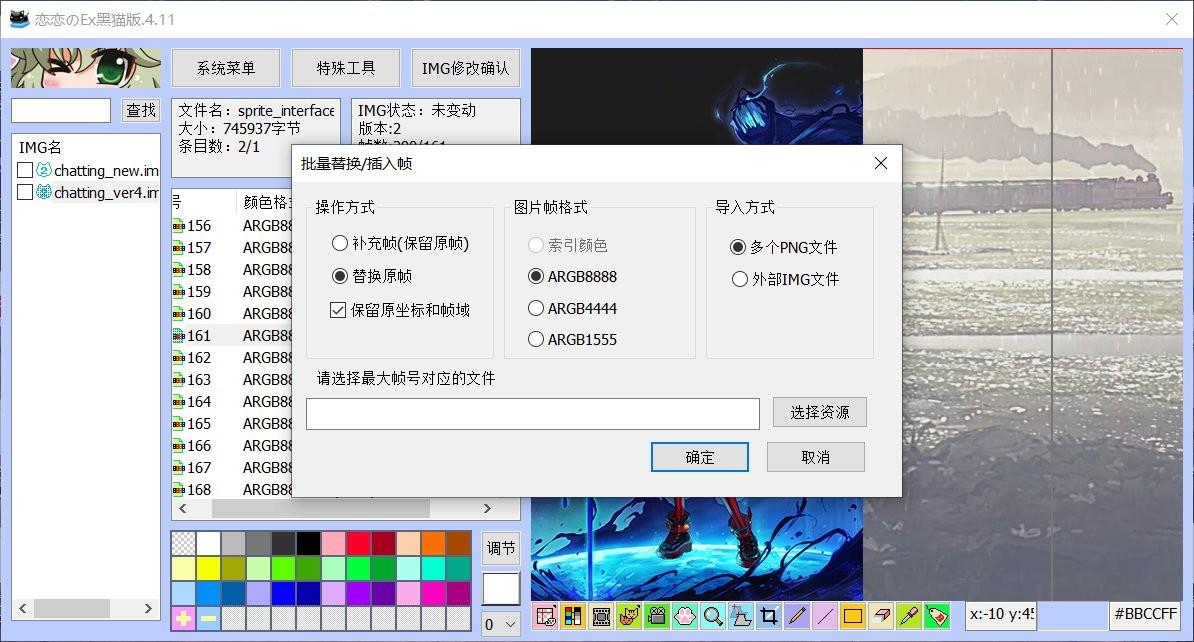Pick the pencil drawing tool

tap(797, 616)
